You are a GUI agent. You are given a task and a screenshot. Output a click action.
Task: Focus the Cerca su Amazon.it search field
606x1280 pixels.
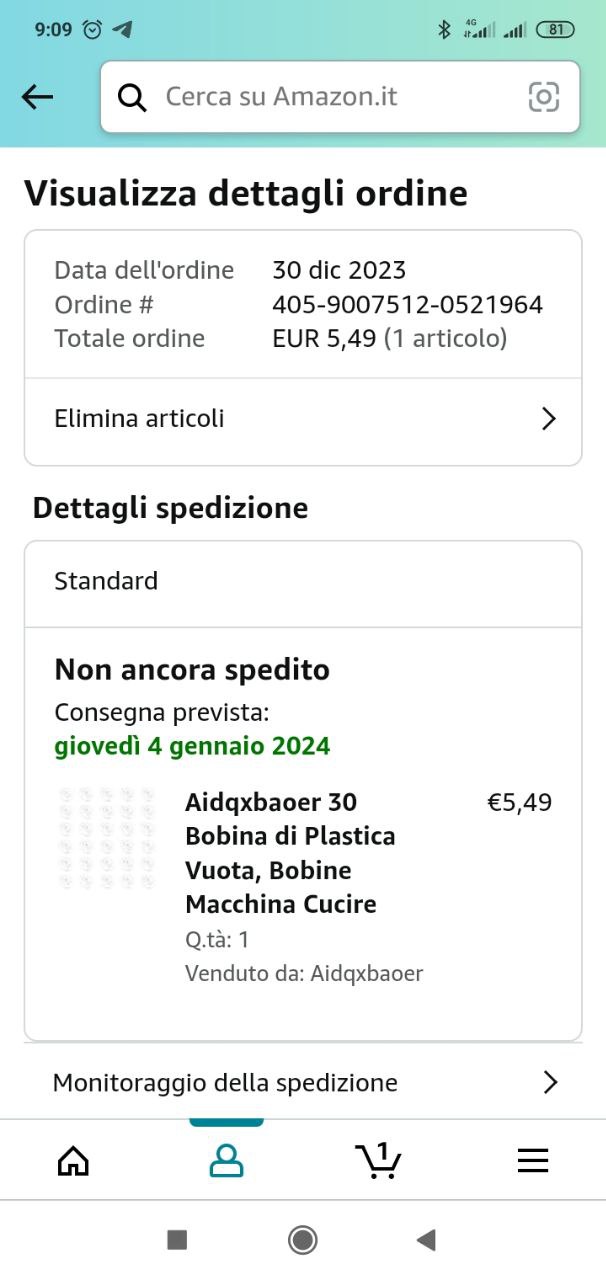tap(330, 97)
